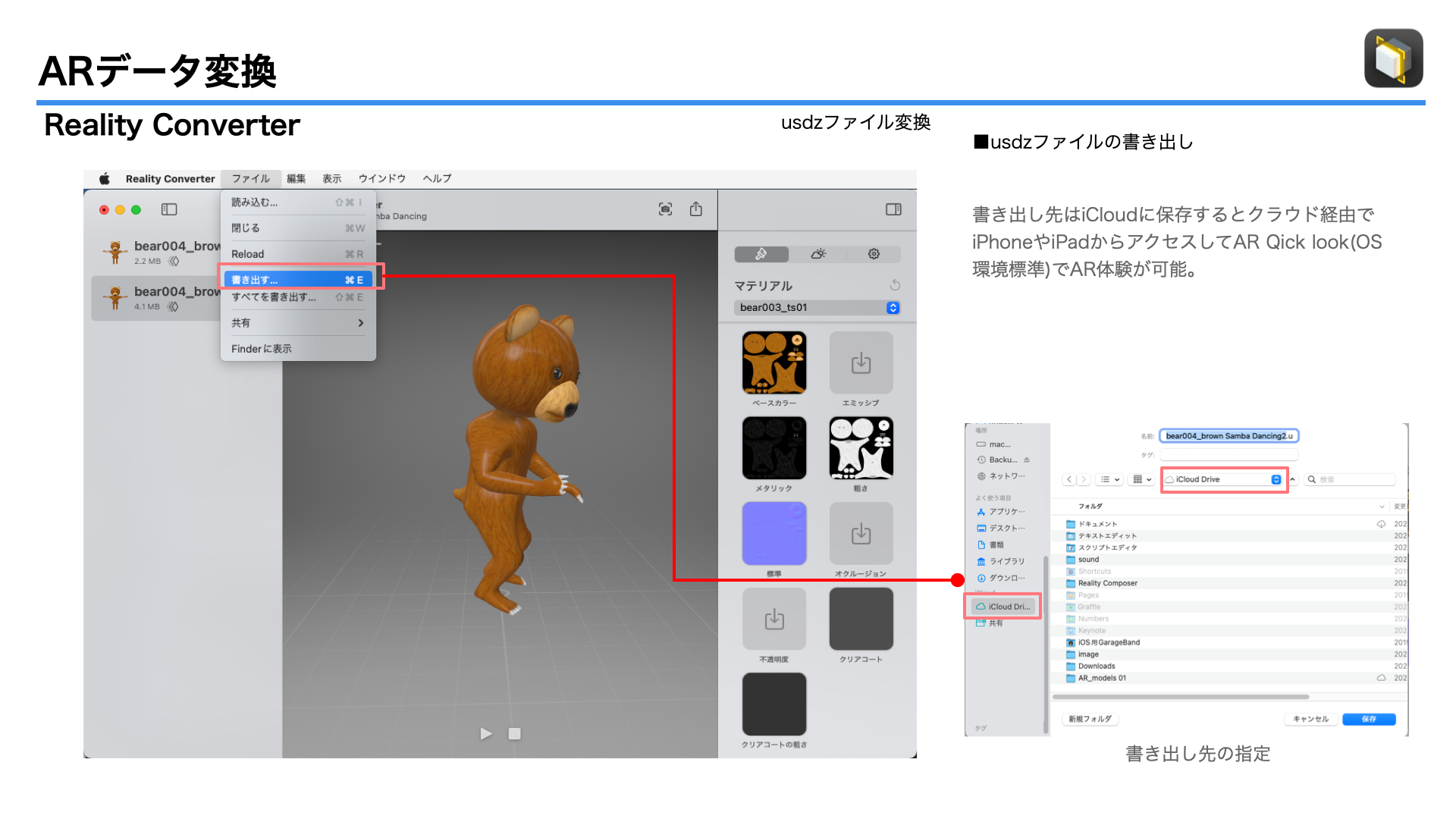
Task: Click the emissive texture import slot
Action: [861, 362]
